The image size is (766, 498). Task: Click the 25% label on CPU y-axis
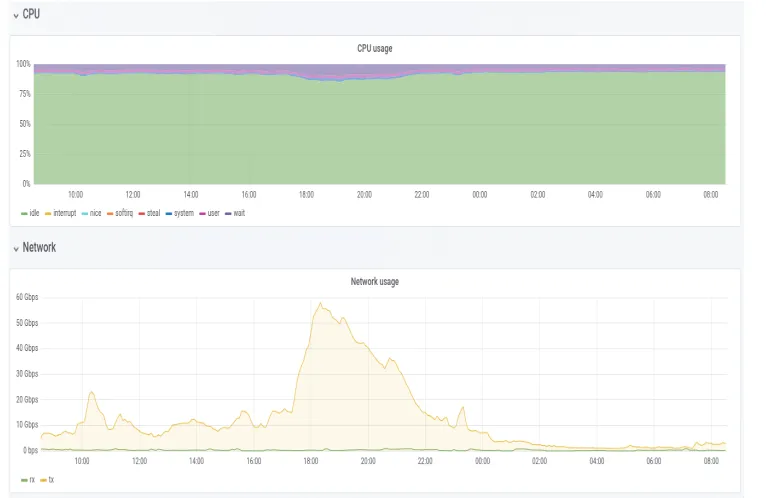click(25, 154)
